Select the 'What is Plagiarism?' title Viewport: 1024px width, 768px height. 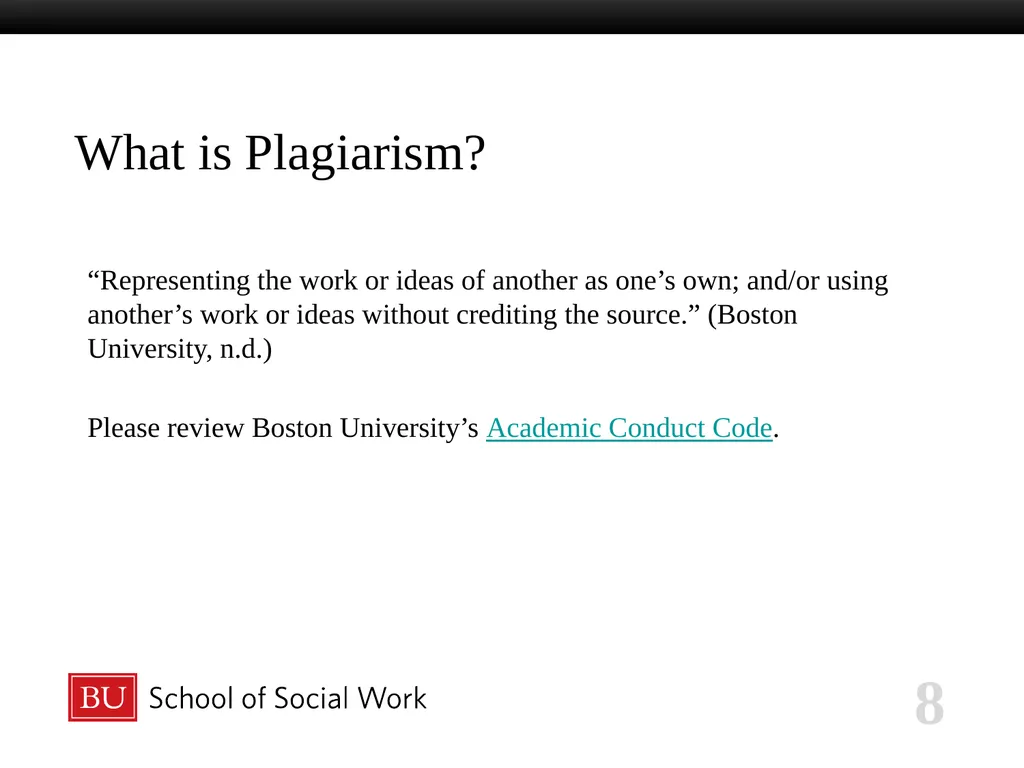280,154
